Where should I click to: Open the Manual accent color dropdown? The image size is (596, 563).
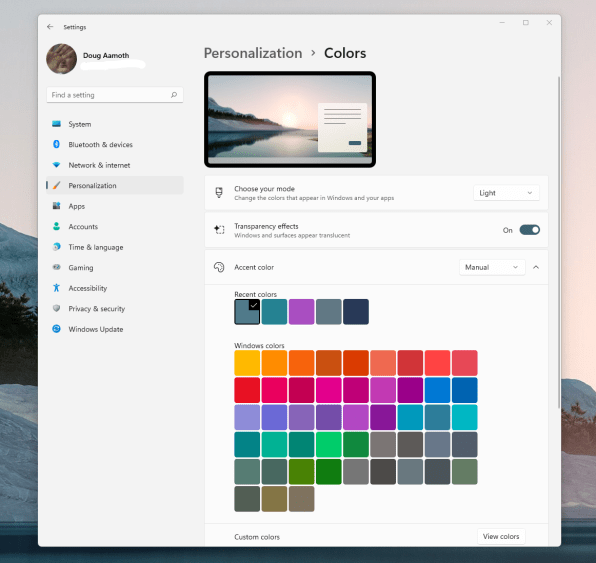(x=492, y=267)
